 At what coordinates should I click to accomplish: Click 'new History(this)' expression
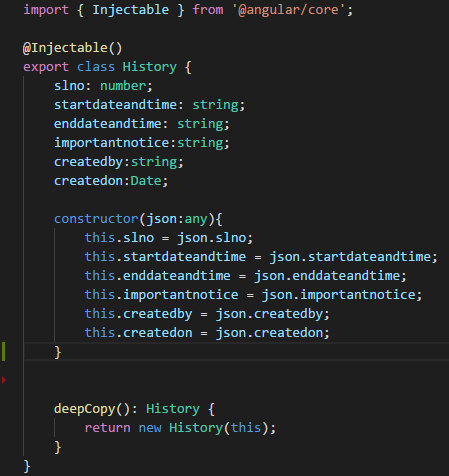coord(204,428)
